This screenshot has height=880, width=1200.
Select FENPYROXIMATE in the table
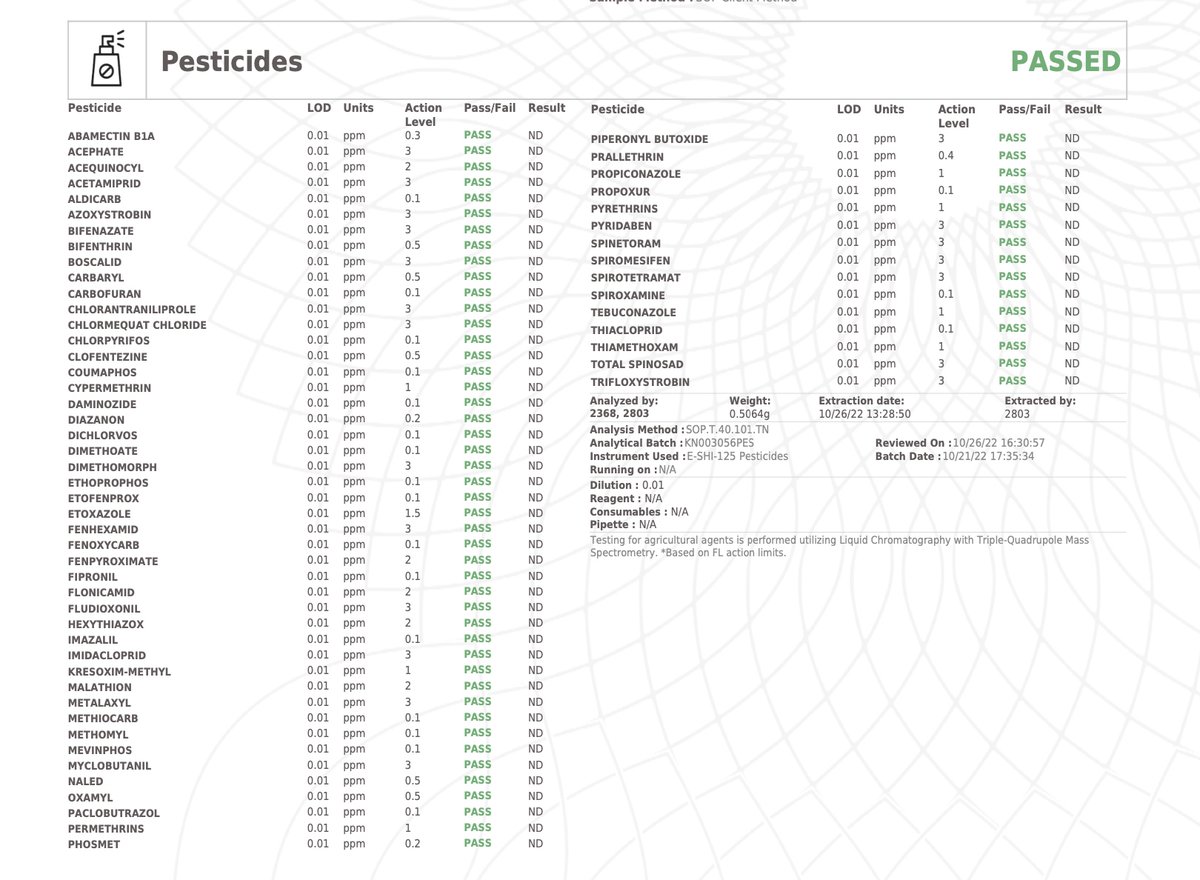[x=113, y=561]
